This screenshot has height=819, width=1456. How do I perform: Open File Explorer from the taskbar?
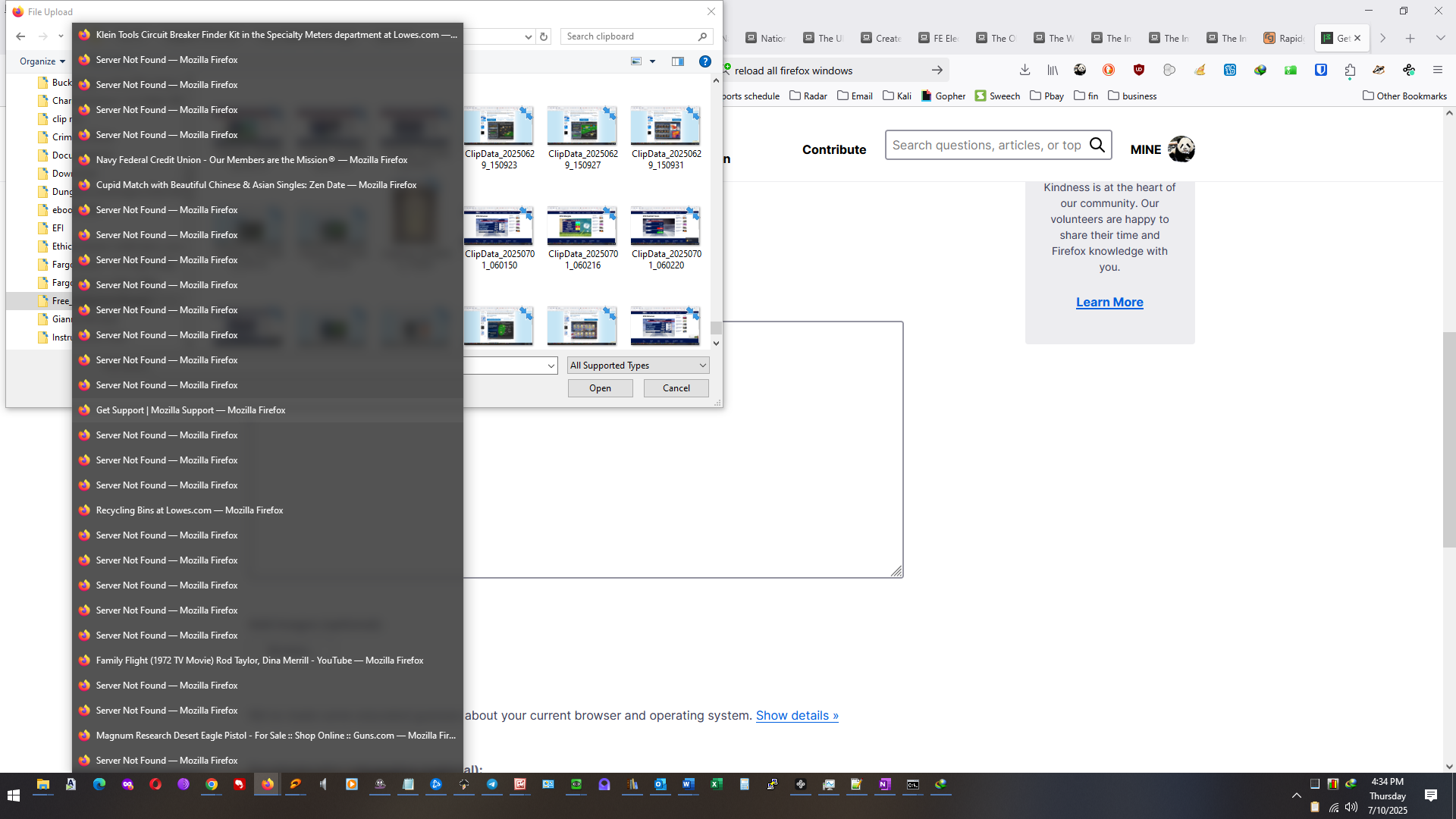(x=43, y=784)
